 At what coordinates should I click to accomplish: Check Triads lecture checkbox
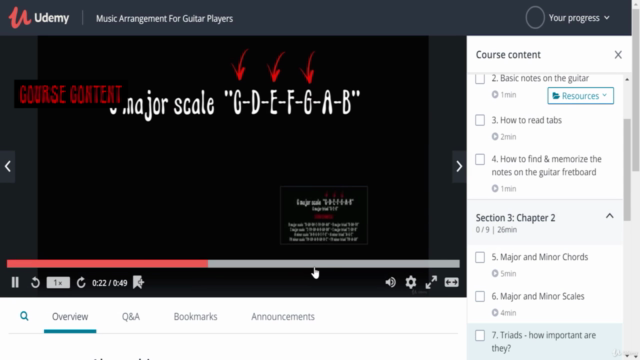click(480, 336)
